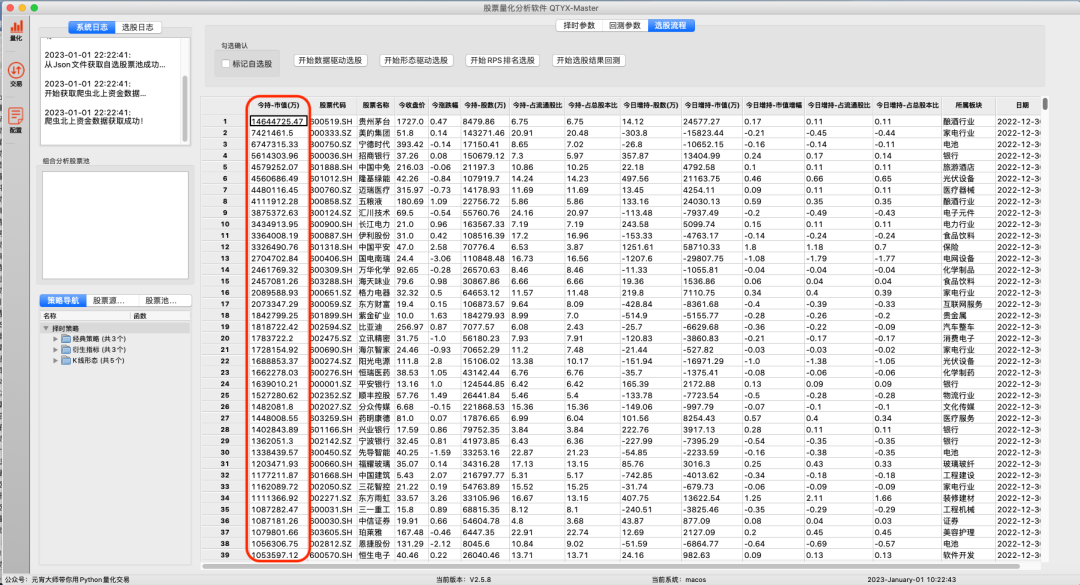Select the K线形态 folder icon

click(x=66, y=360)
